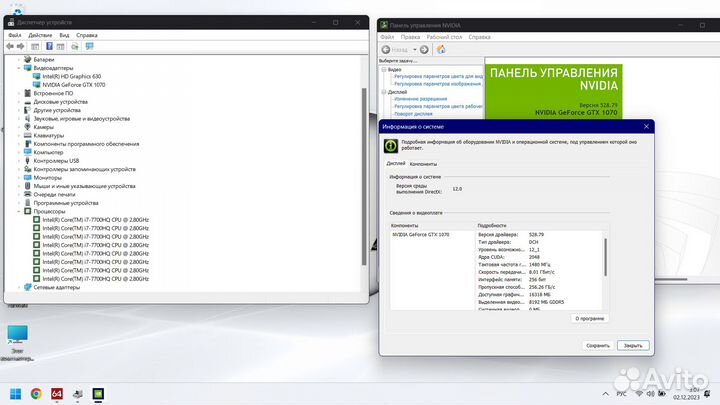Click the Закрыть button
The width and height of the screenshot is (720, 405).
[633, 345]
